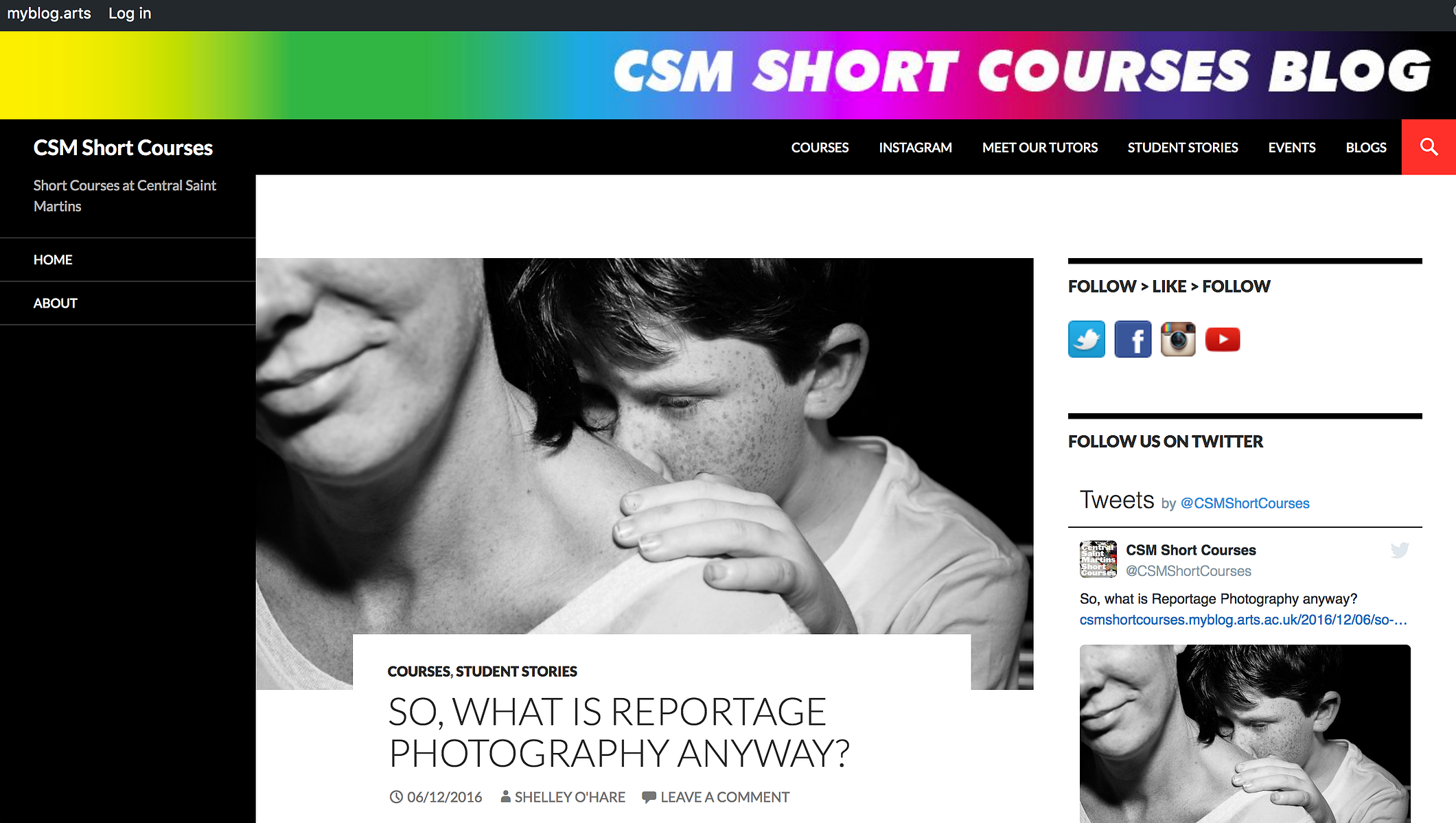
Task: Open the COURSES menu item
Action: click(x=820, y=148)
